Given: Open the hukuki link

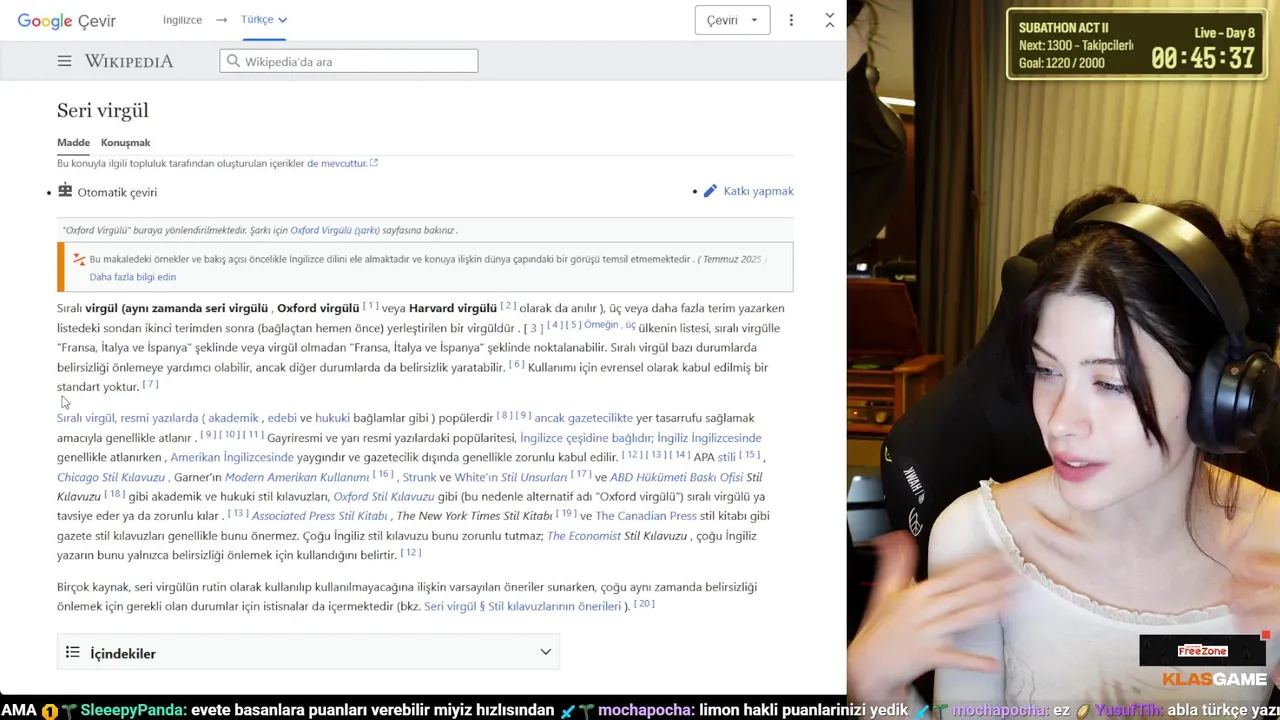Looking at the screenshot, I should click(x=332, y=418).
